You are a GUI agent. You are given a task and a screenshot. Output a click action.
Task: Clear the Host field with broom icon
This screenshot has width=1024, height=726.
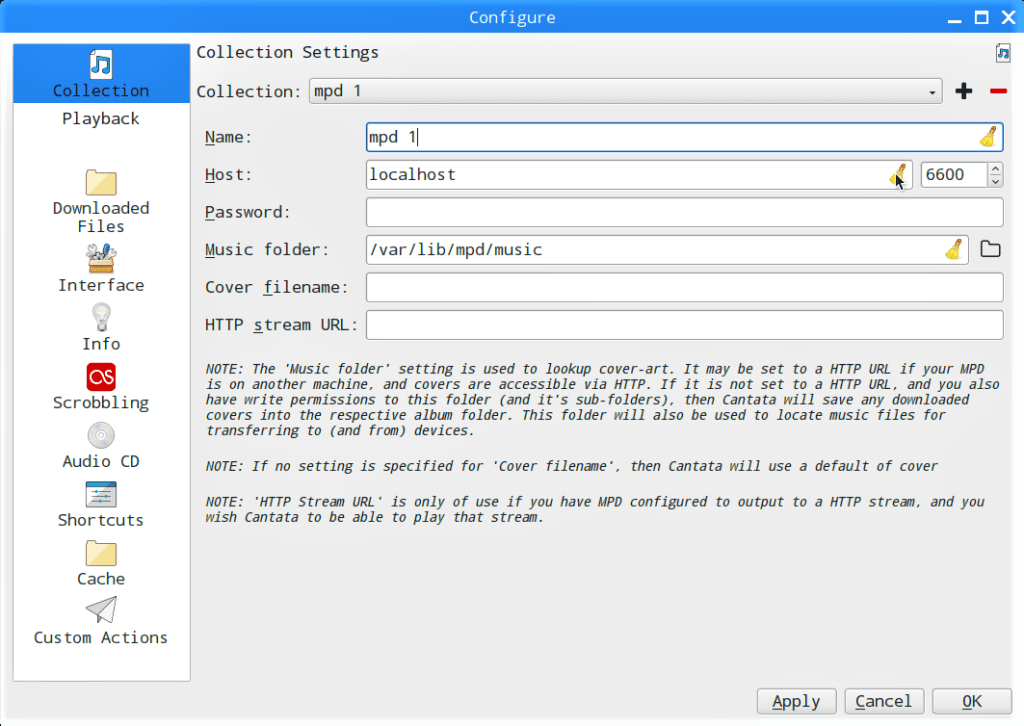pyautogui.click(x=898, y=175)
